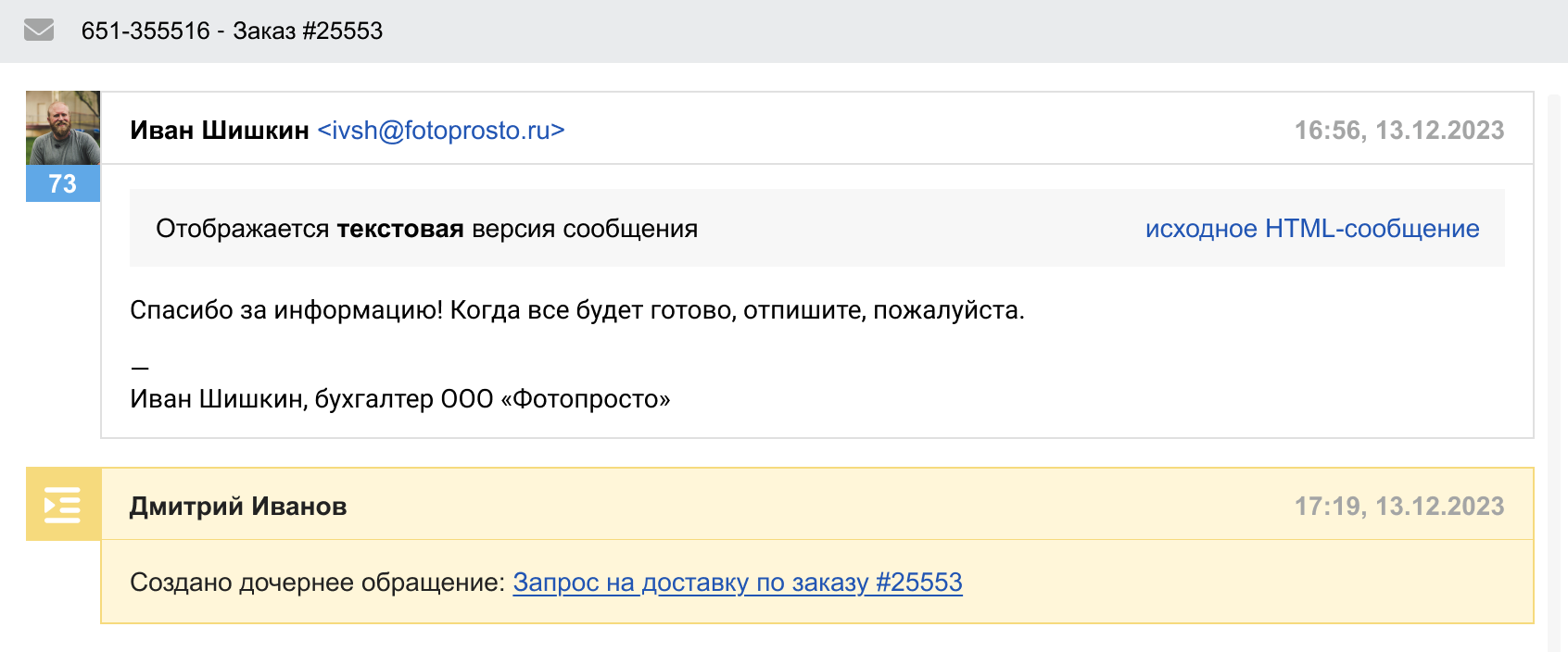This screenshot has width=1568, height=652.
Task: Click the sender name Иван Шишкин
Action: pyautogui.click(x=220, y=131)
